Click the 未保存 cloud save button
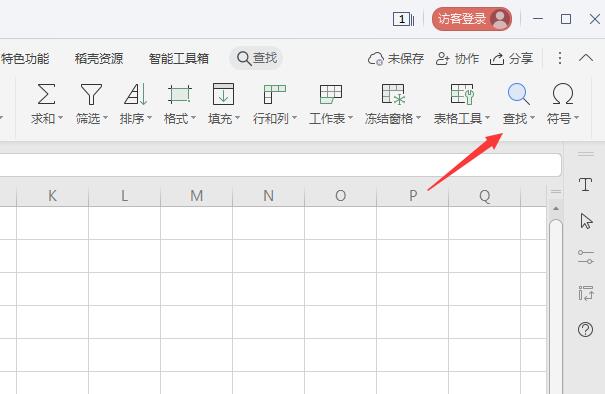 tap(396, 59)
